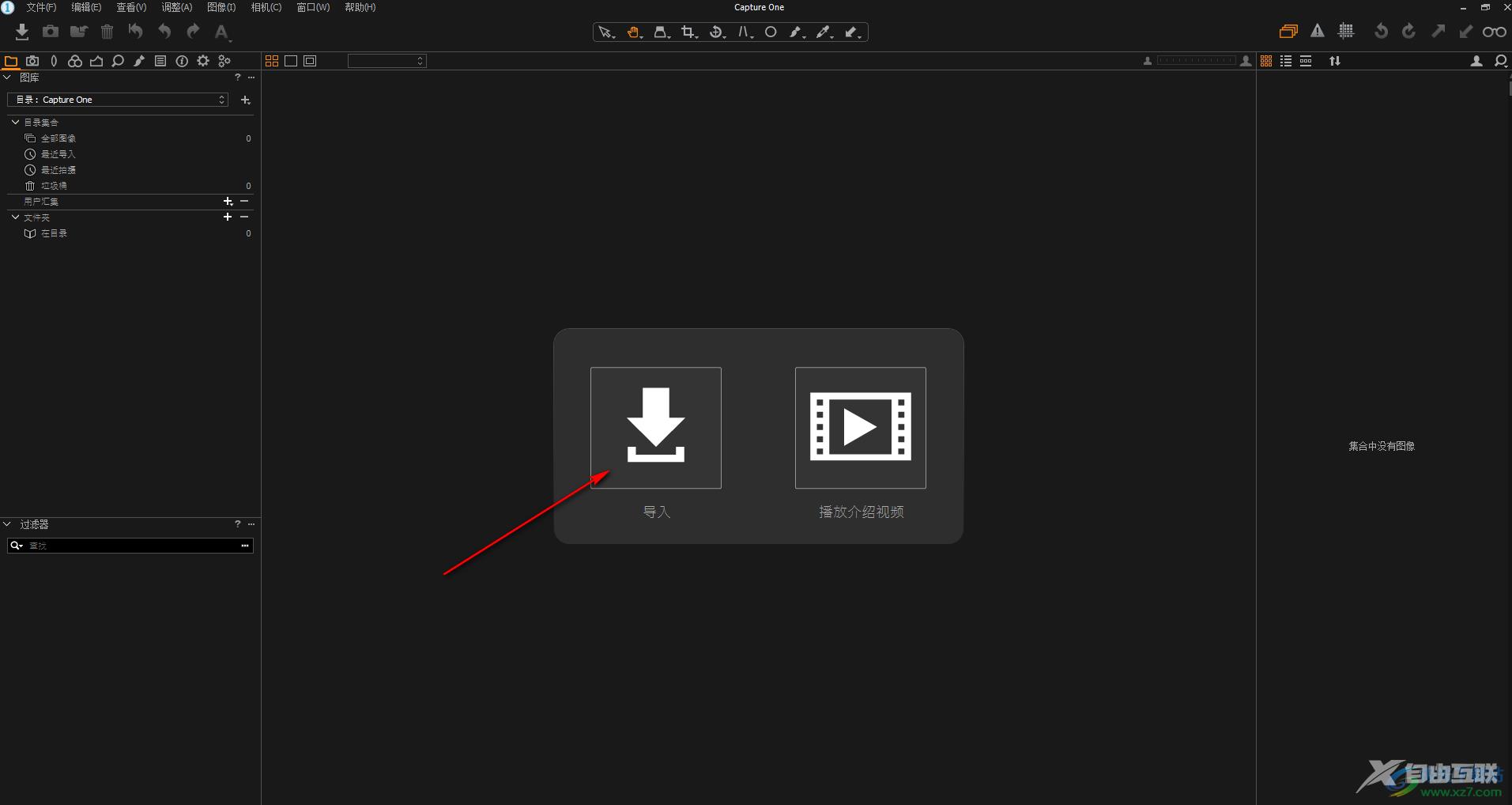
Task: Click the proofing glasses icon
Action: click(x=1494, y=32)
